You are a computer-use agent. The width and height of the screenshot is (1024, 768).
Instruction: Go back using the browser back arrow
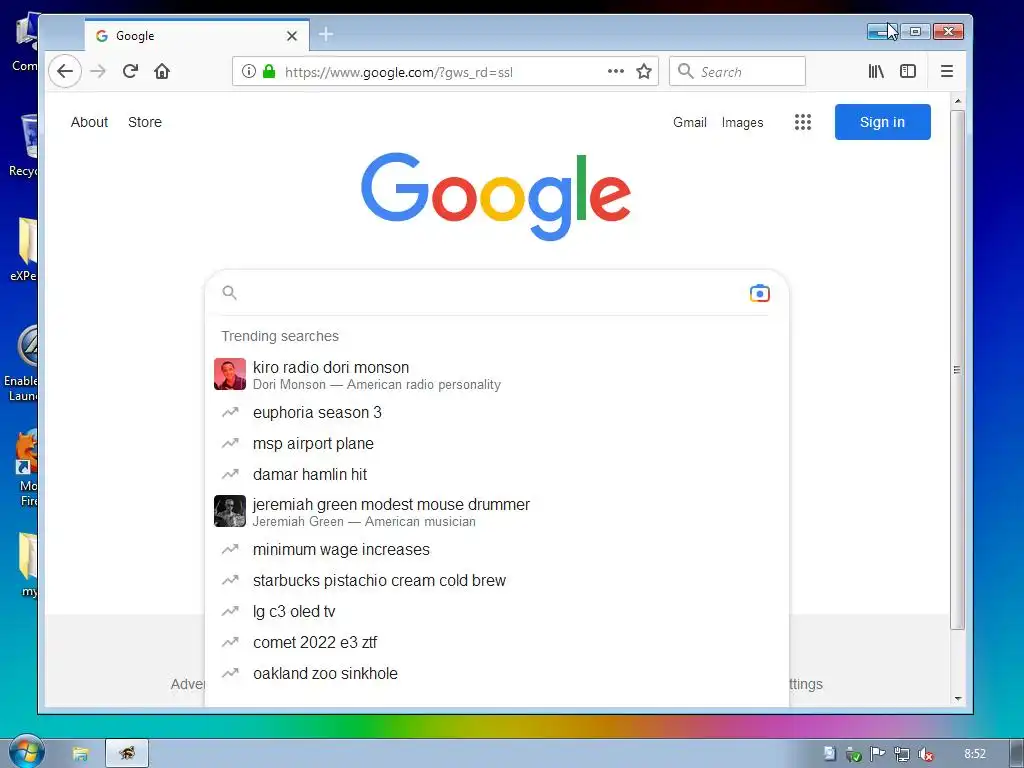[x=65, y=71]
